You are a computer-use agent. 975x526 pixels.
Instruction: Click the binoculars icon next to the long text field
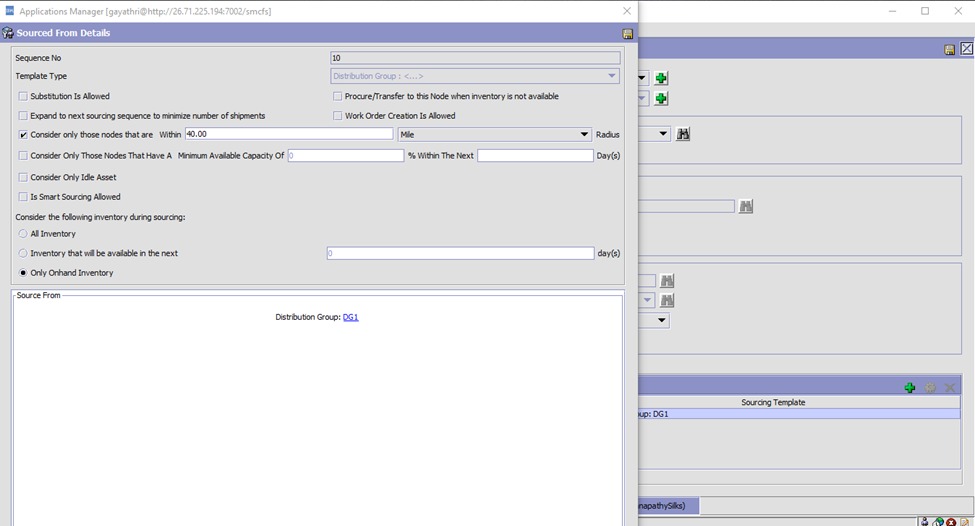(x=744, y=206)
